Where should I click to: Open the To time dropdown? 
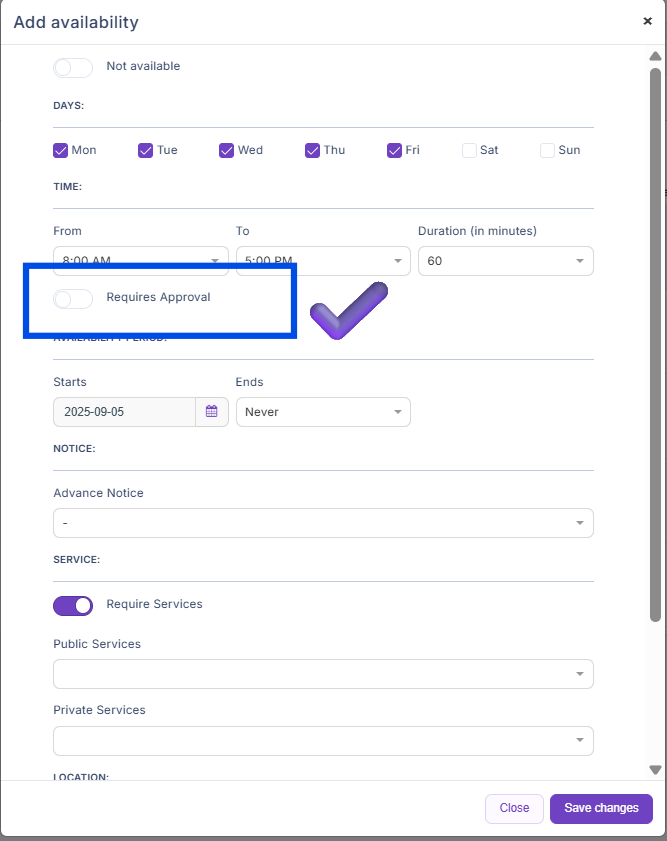tap(323, 261)
